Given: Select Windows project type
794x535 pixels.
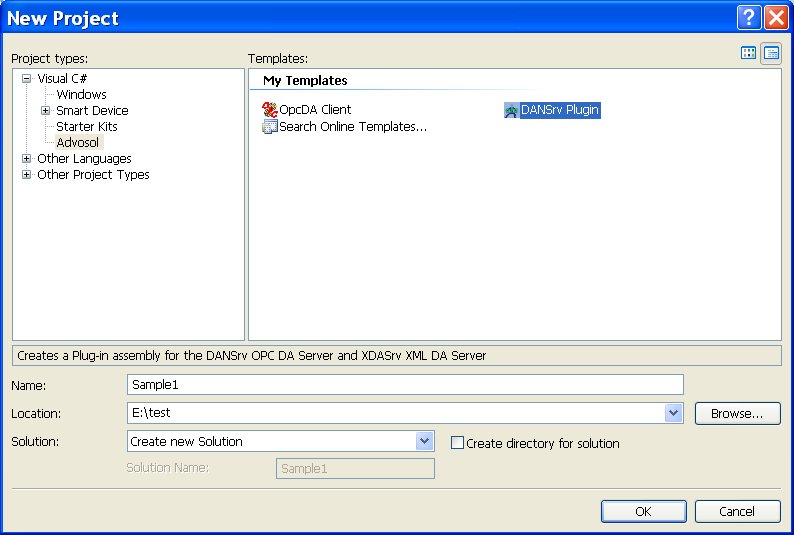Looking at the screenshot, I should tap(82, 95).
